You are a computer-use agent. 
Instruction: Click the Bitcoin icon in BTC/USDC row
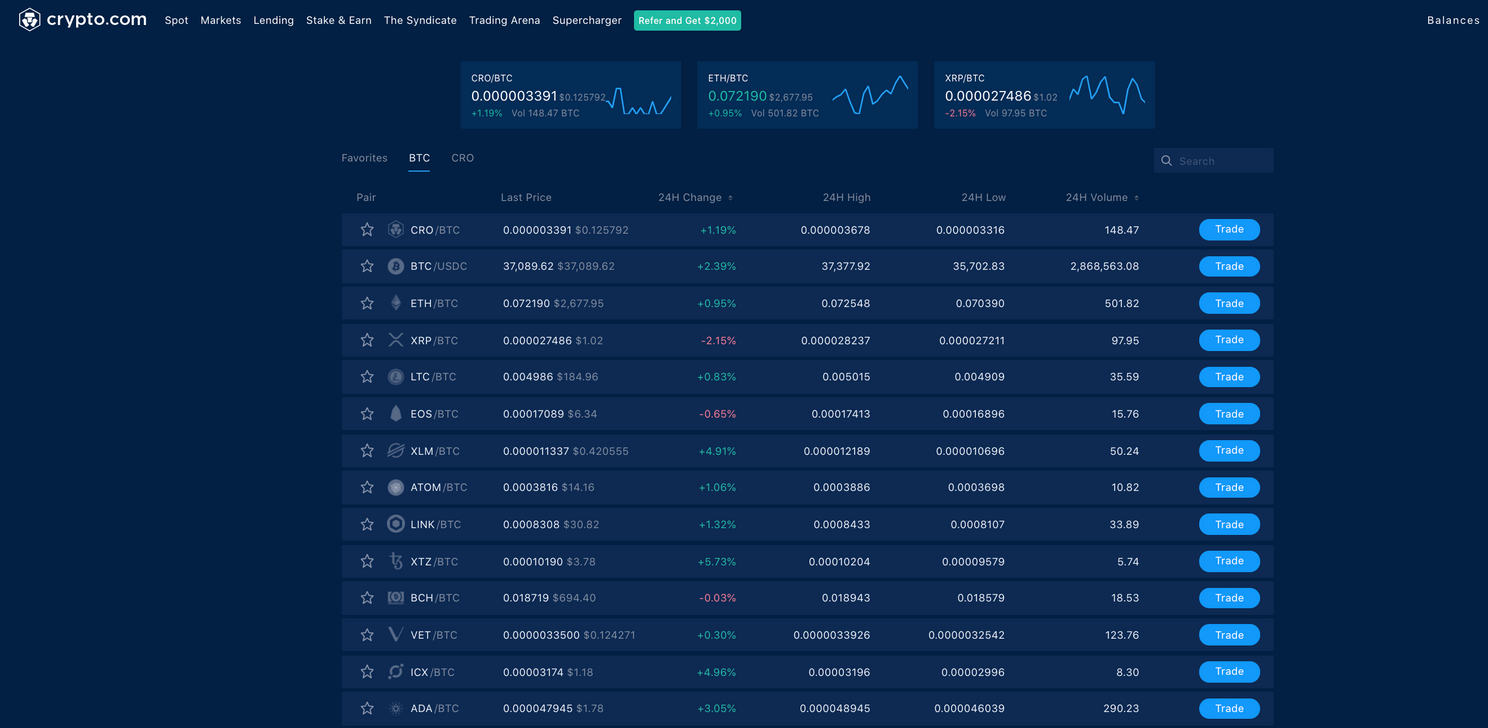tap(396, 267)
